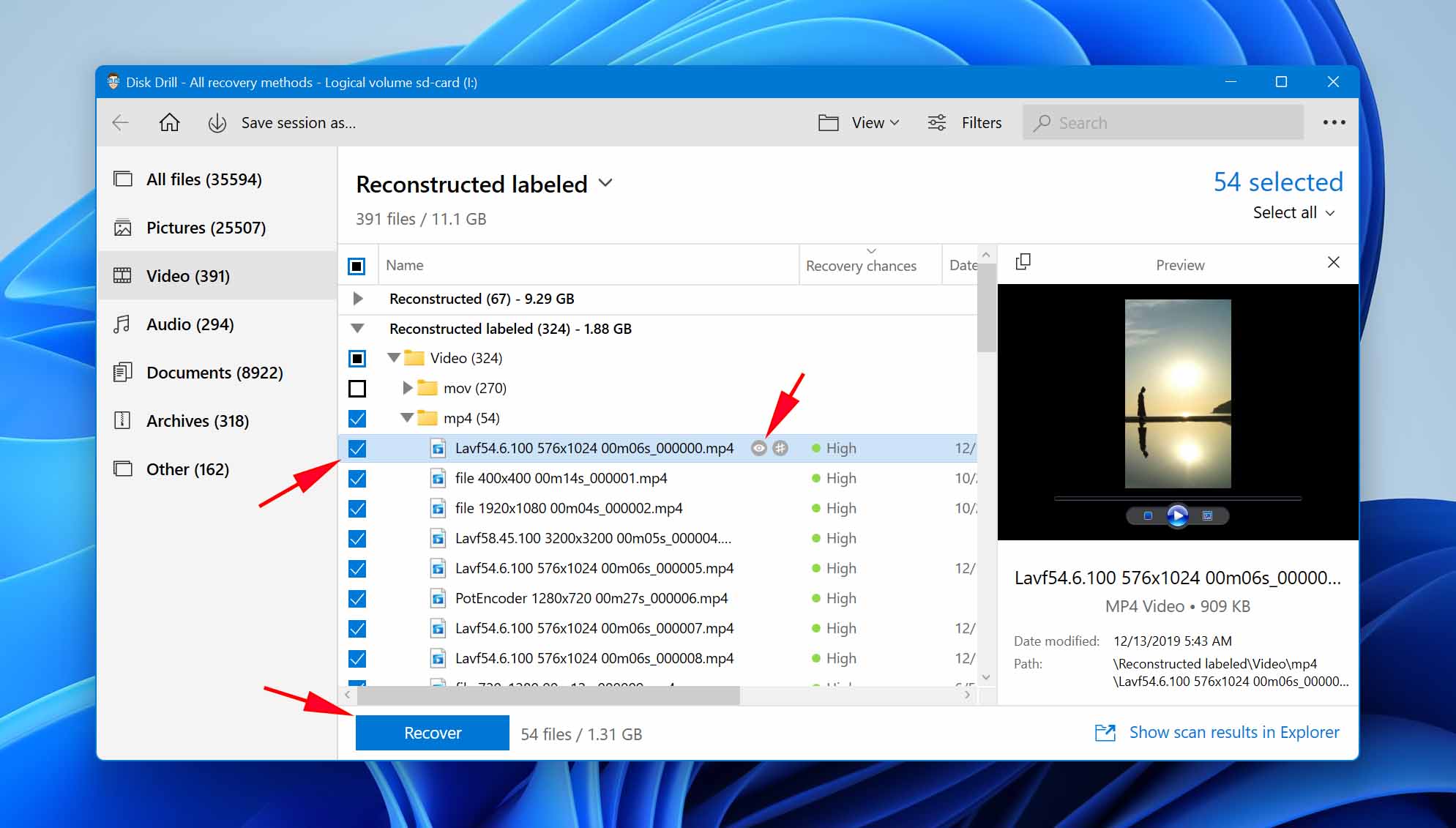
Task: Go back using the back arrow
Action: click(121, 122)
